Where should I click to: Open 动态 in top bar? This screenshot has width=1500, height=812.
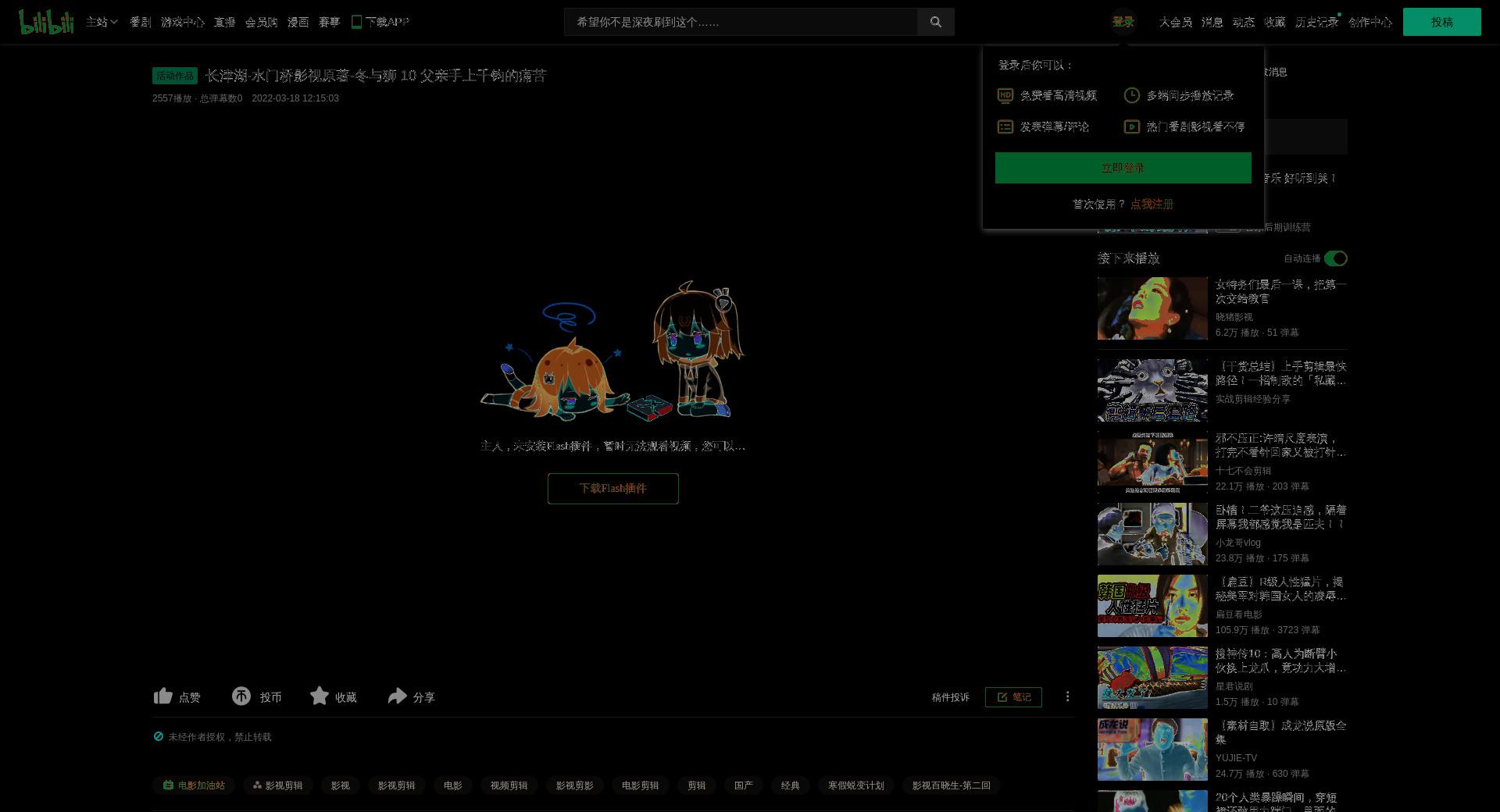tap(1243, 22)
